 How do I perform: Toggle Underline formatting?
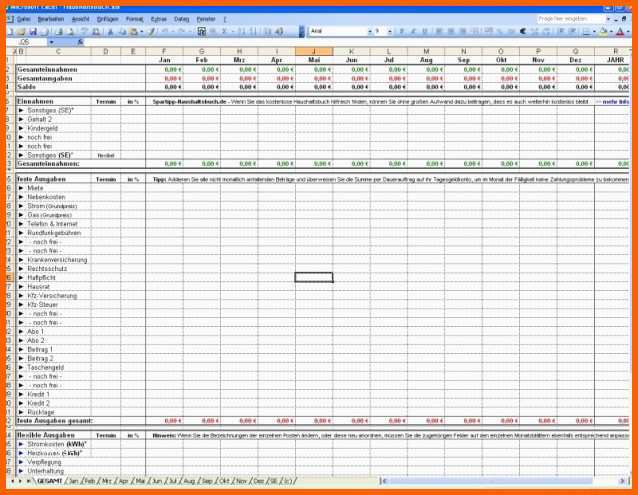point(425,31)
